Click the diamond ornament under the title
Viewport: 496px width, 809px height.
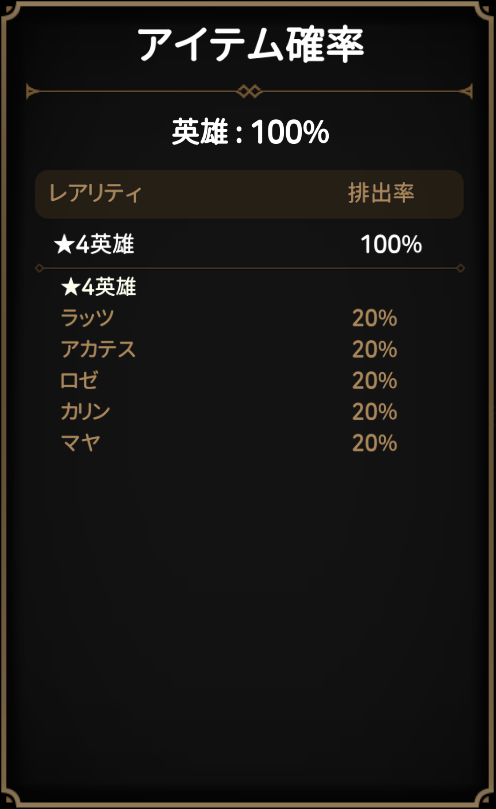point(249,92)
